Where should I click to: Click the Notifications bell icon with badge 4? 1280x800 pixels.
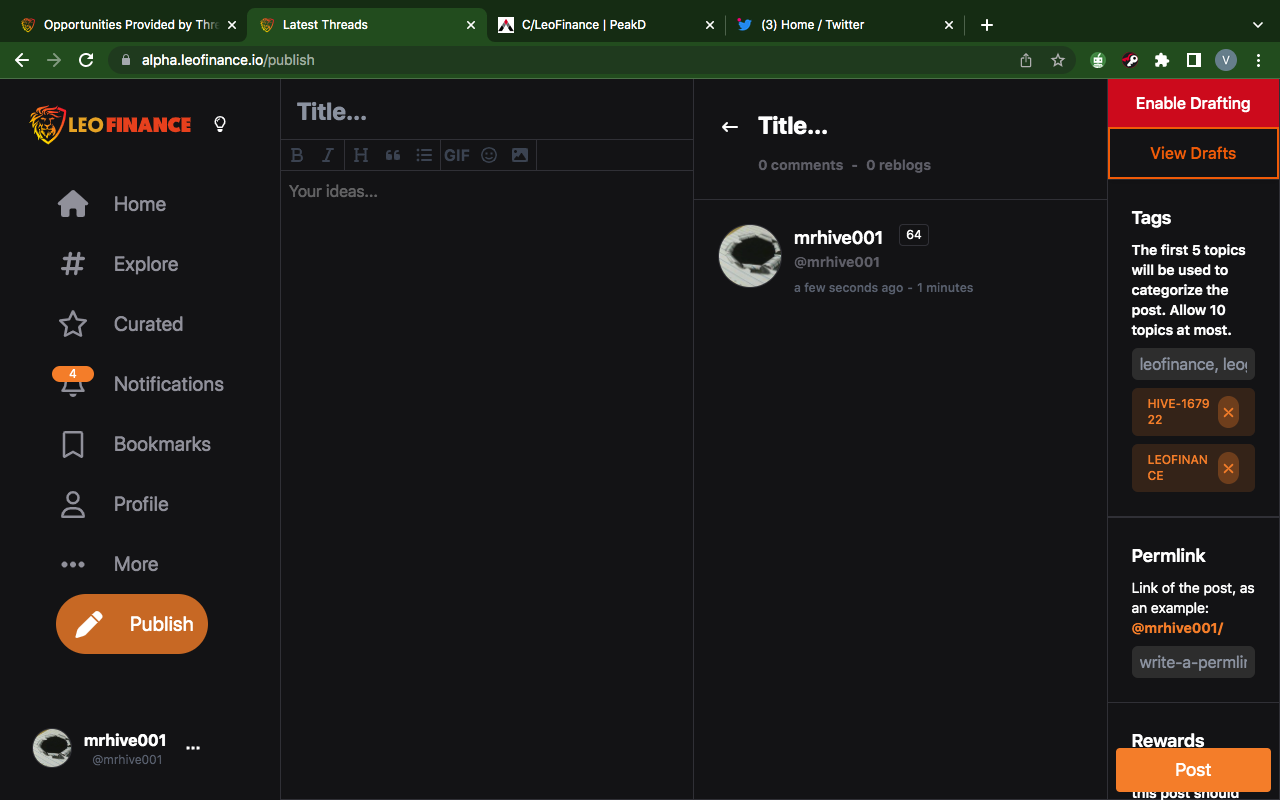coord(72,382)
